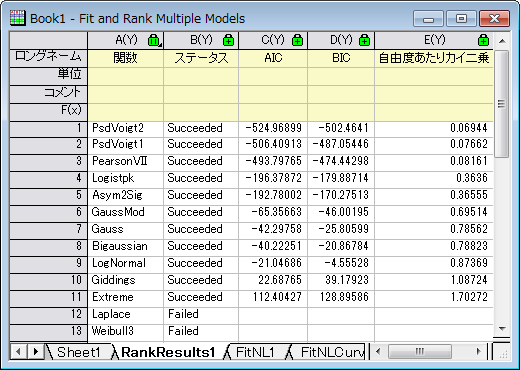Open the FitNL1 sheet tab

255,352
